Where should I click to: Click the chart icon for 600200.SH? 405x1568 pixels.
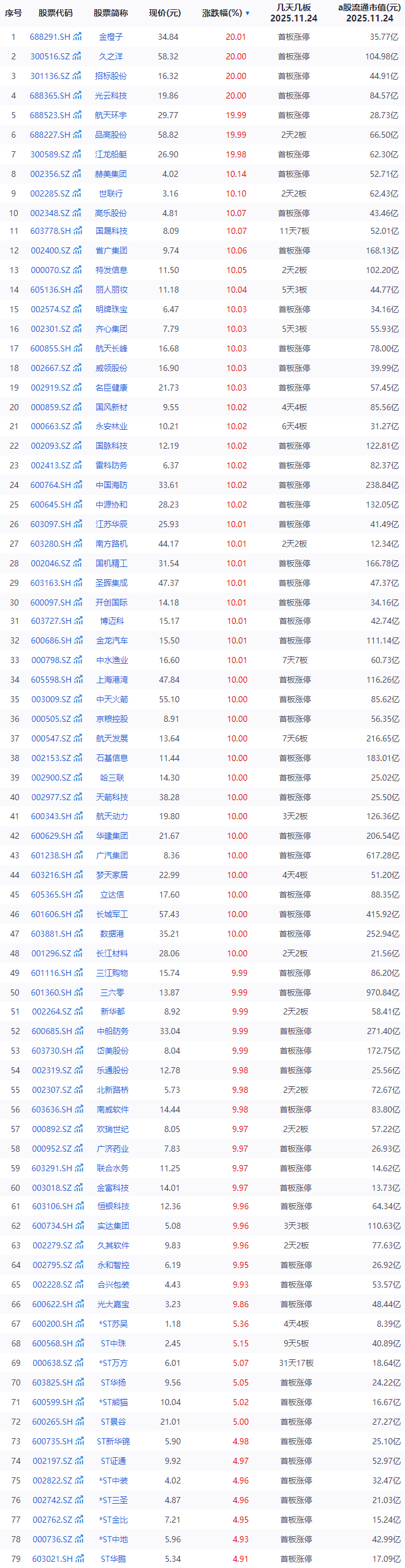pyautogui.click(x=79, y=1324)
